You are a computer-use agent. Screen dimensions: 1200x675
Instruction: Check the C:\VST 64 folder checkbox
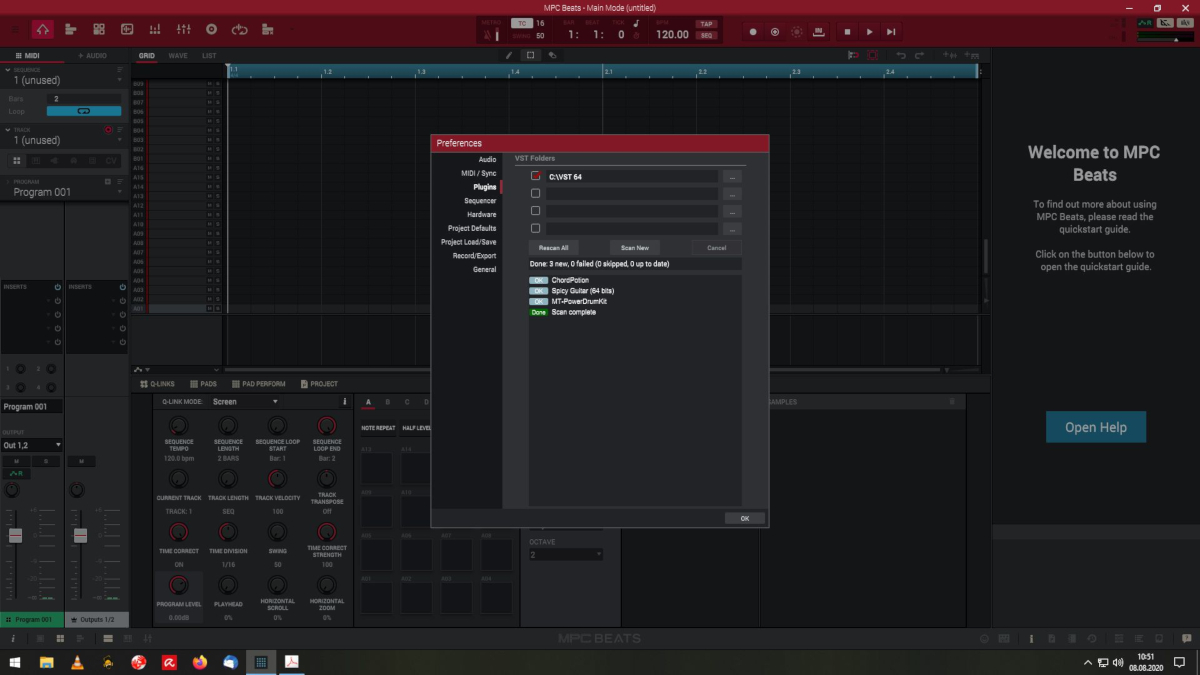tap(536, 176)
